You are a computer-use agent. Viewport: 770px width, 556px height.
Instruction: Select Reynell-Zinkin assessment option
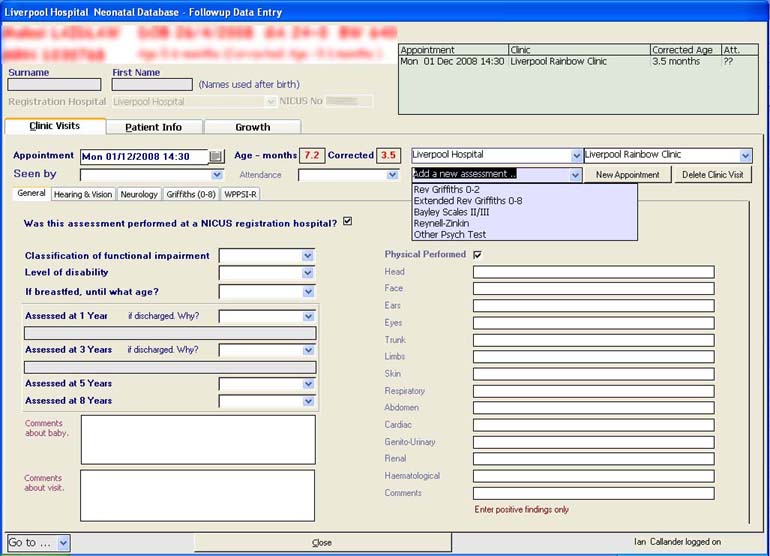tap(442, 223)
